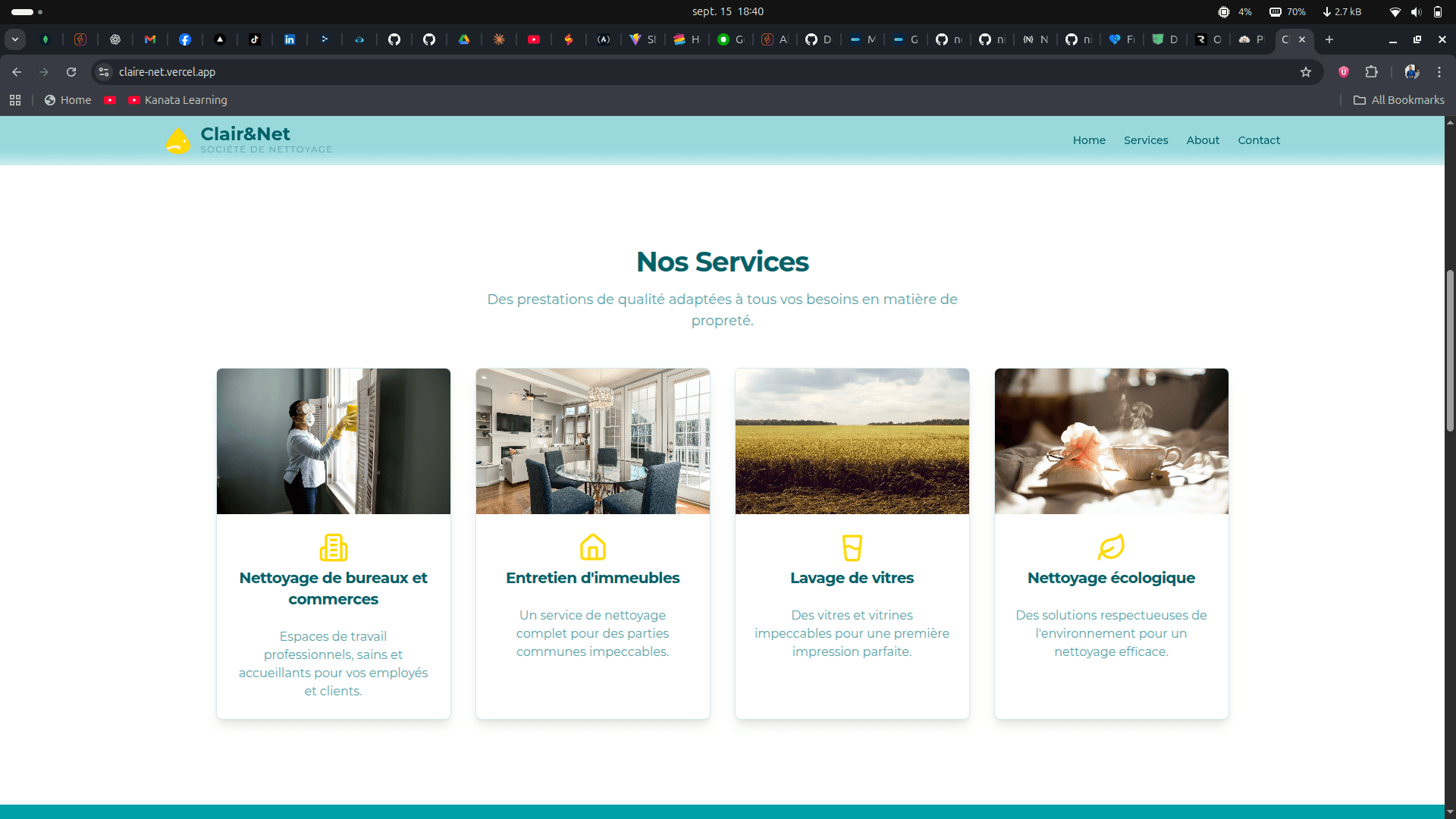Go to the Contact page link
The height and width of the screenshot is (819, 1456).
(x=1259, y=140)
